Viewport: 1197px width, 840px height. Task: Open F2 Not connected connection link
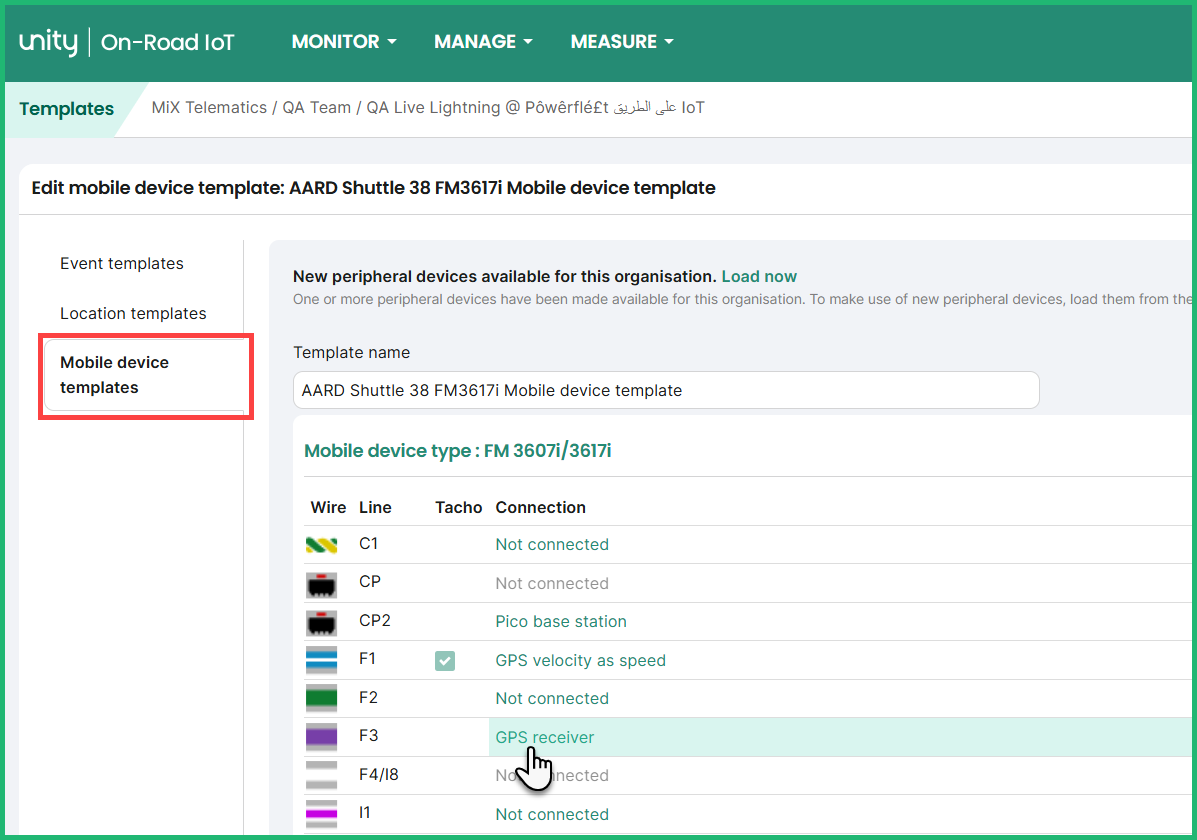pos(552,699)
